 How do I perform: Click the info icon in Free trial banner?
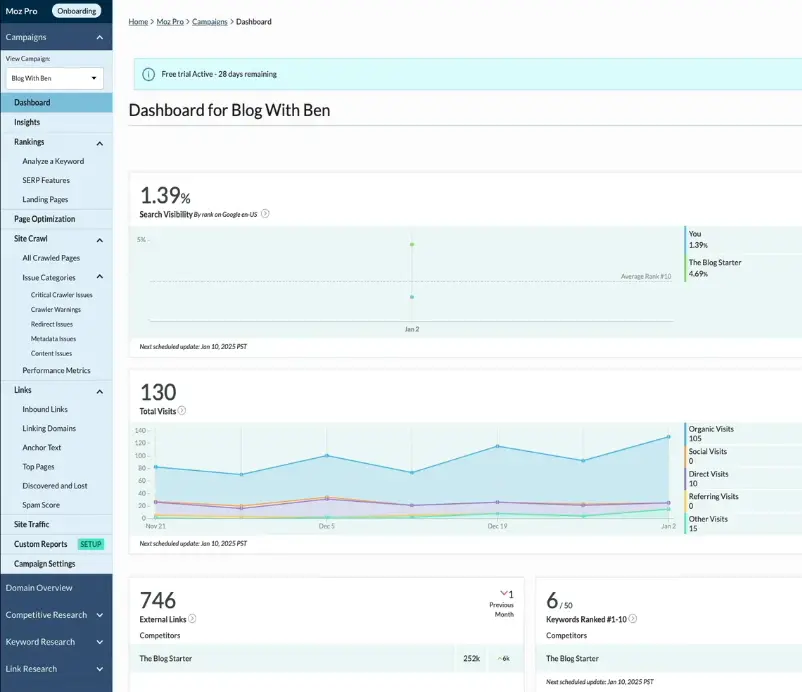(x=148, y=74)
